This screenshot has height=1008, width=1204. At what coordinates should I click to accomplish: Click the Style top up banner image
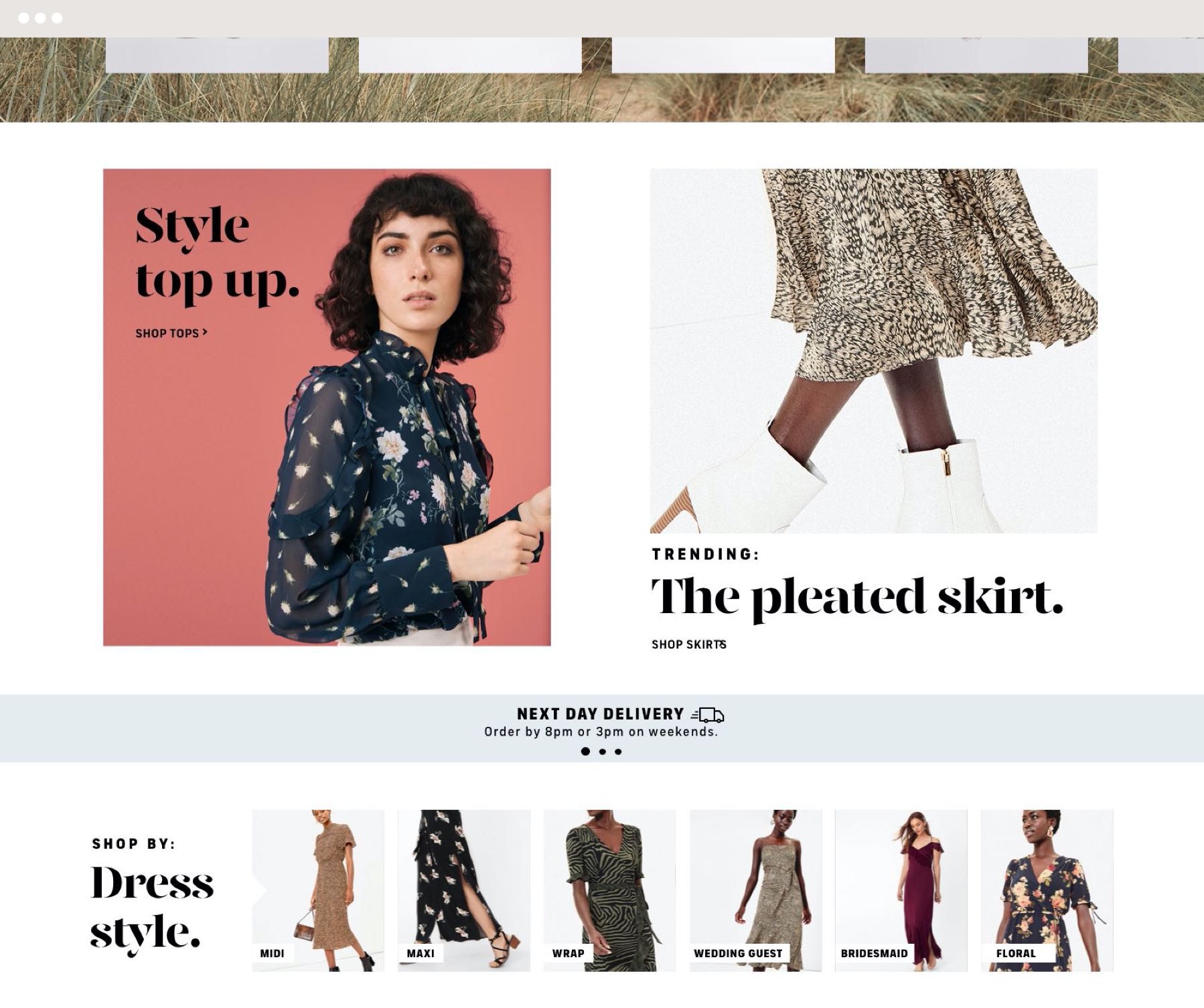coord(327,407)
